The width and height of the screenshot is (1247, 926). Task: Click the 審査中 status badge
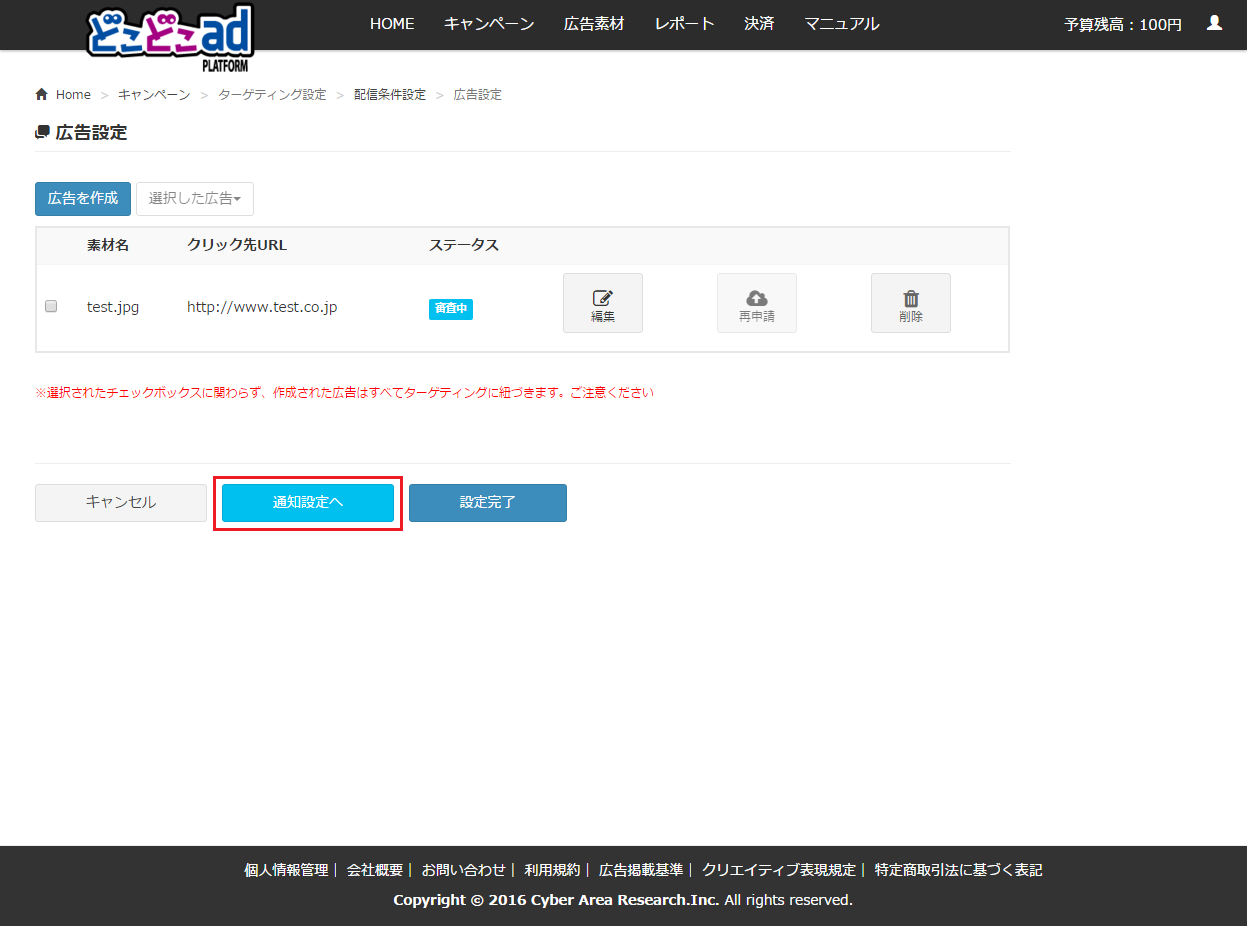[451, 309]
